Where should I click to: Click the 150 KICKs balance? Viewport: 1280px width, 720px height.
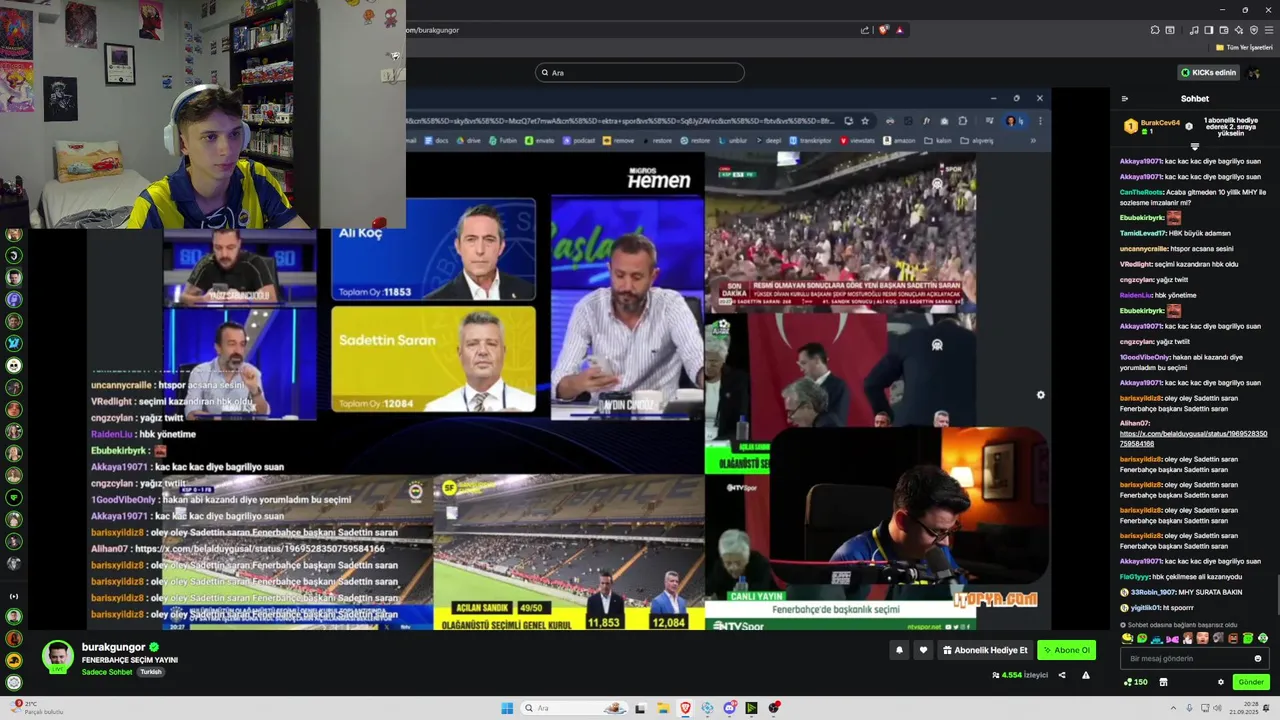click(1135, 682)
